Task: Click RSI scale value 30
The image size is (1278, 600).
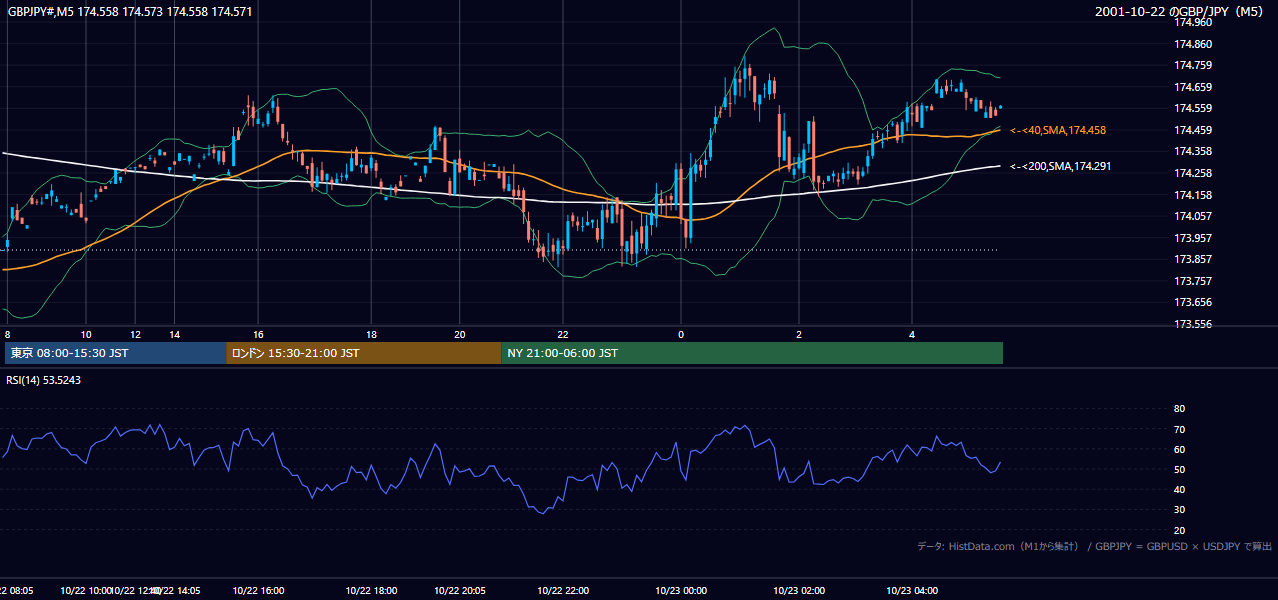Action: coord(1179,509)
